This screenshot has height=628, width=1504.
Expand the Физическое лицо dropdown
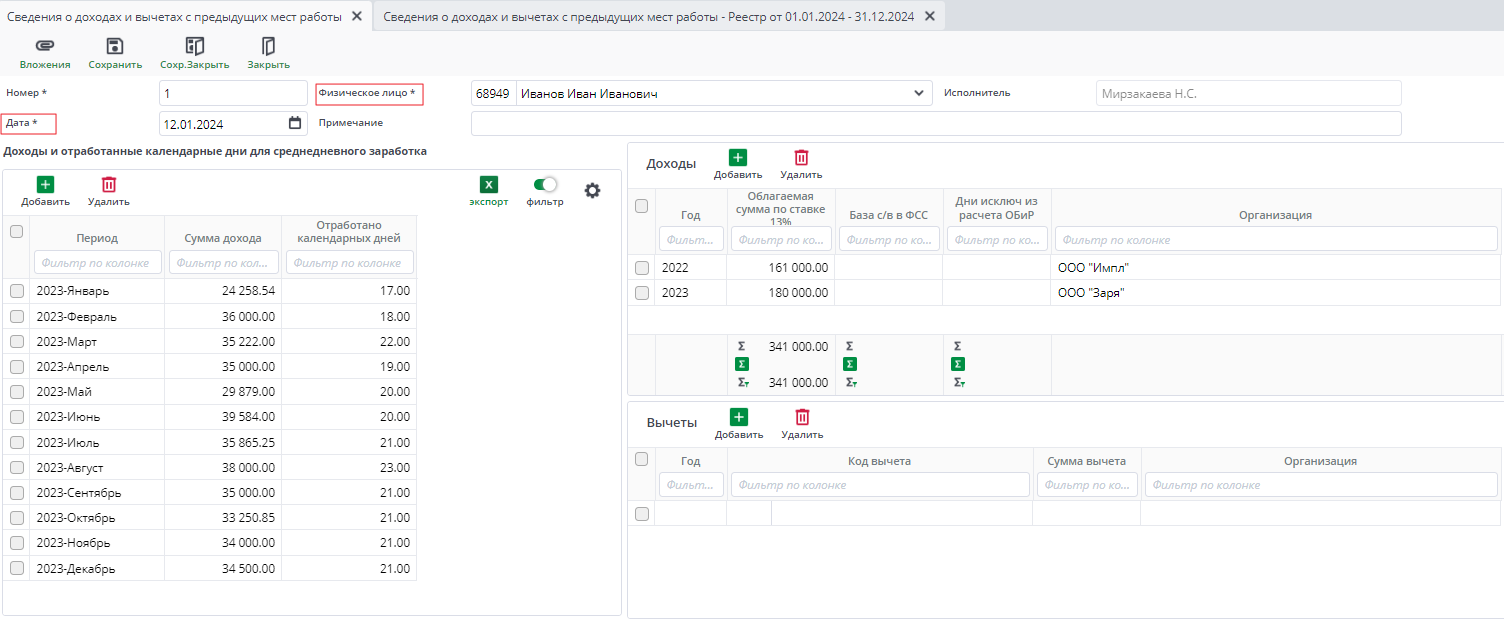[x=919, y=93]
